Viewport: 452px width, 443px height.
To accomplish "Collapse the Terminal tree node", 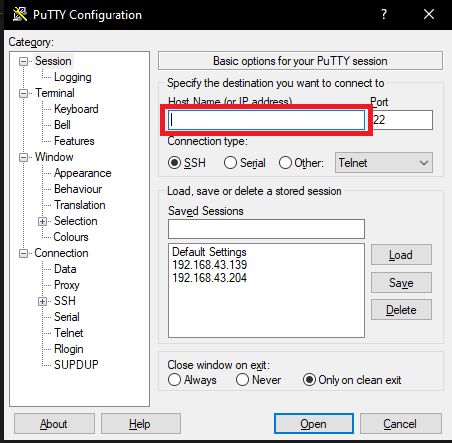I will [x=23, y=93].
